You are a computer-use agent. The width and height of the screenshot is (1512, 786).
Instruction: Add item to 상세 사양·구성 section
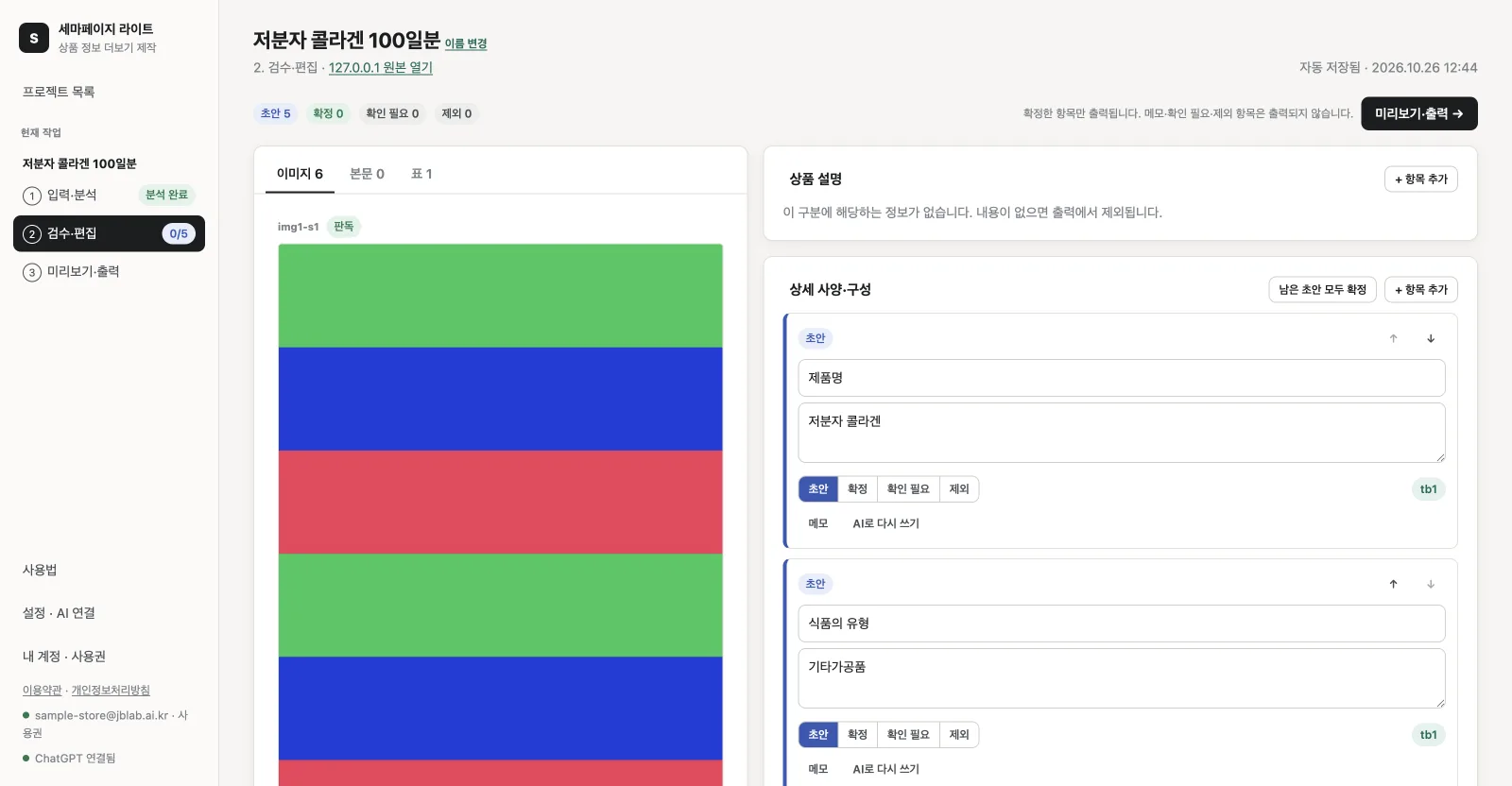1421,289
